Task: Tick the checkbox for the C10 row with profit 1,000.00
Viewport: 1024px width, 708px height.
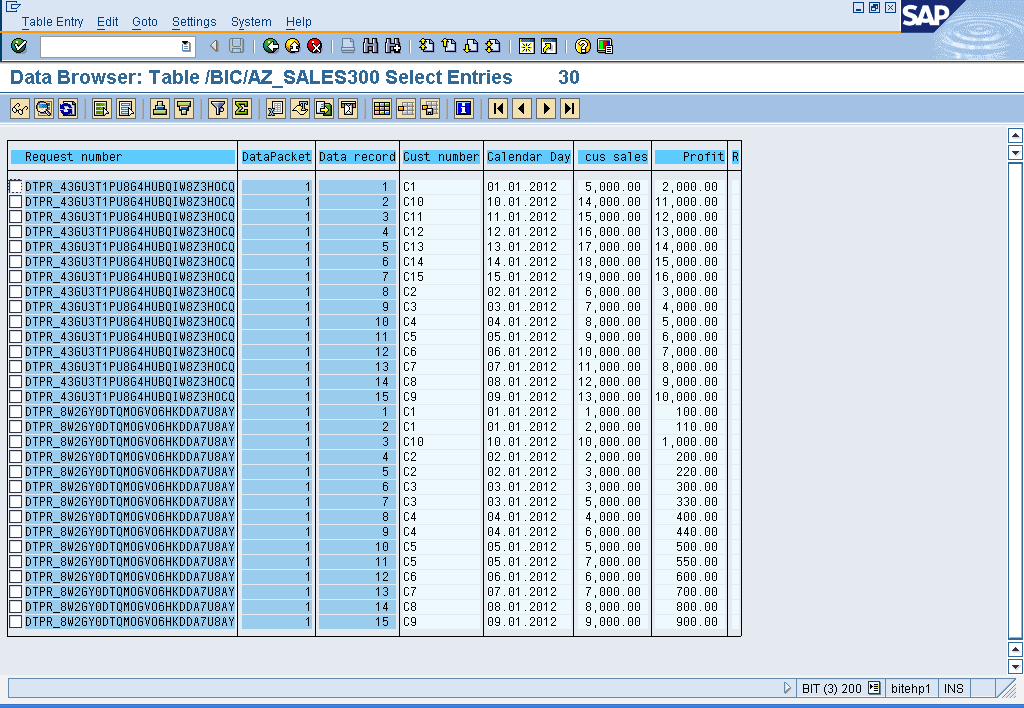Action: click(x=16, y=442)
